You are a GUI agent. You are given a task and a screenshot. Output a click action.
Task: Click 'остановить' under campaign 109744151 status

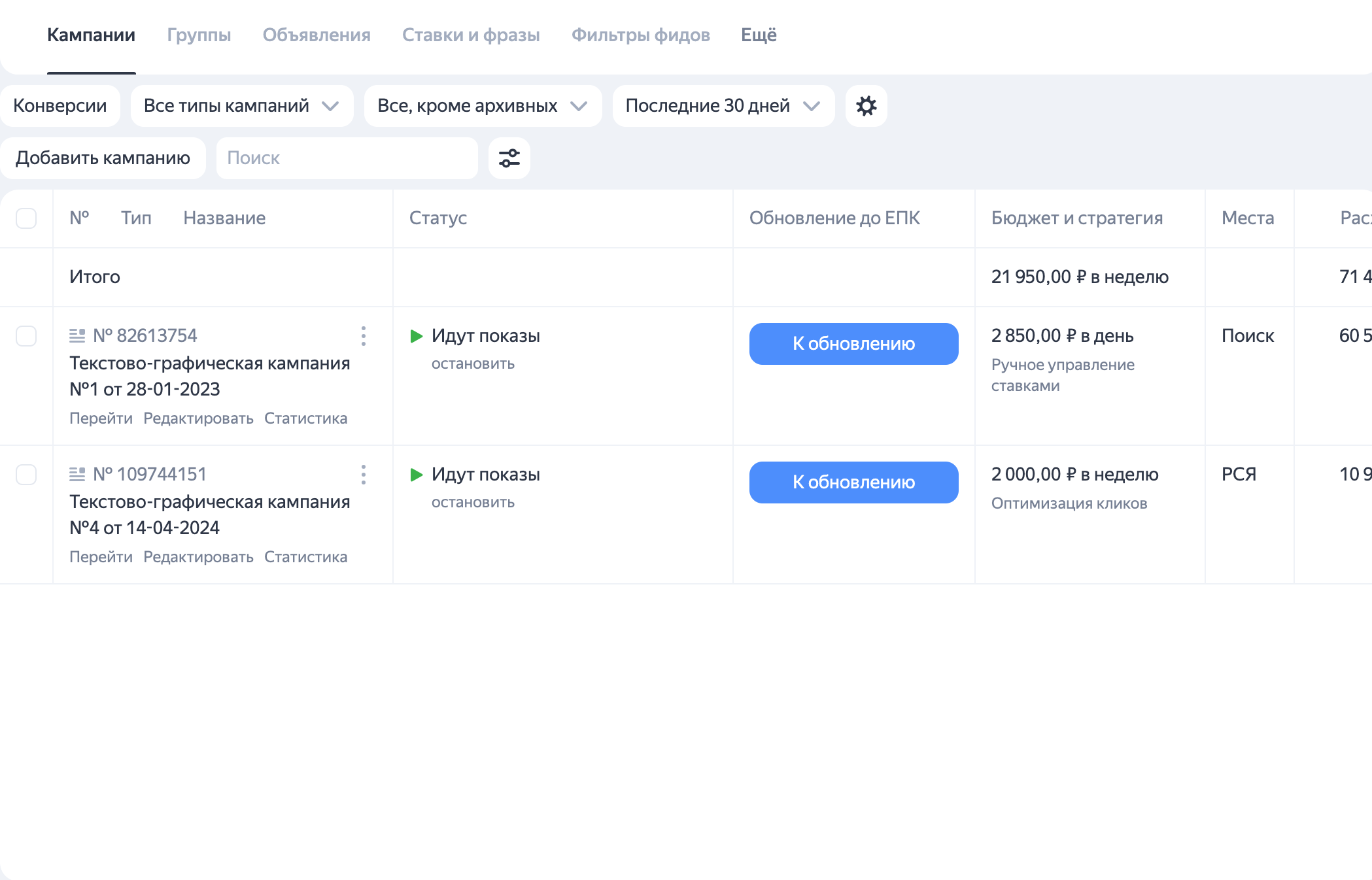point(473,503)
